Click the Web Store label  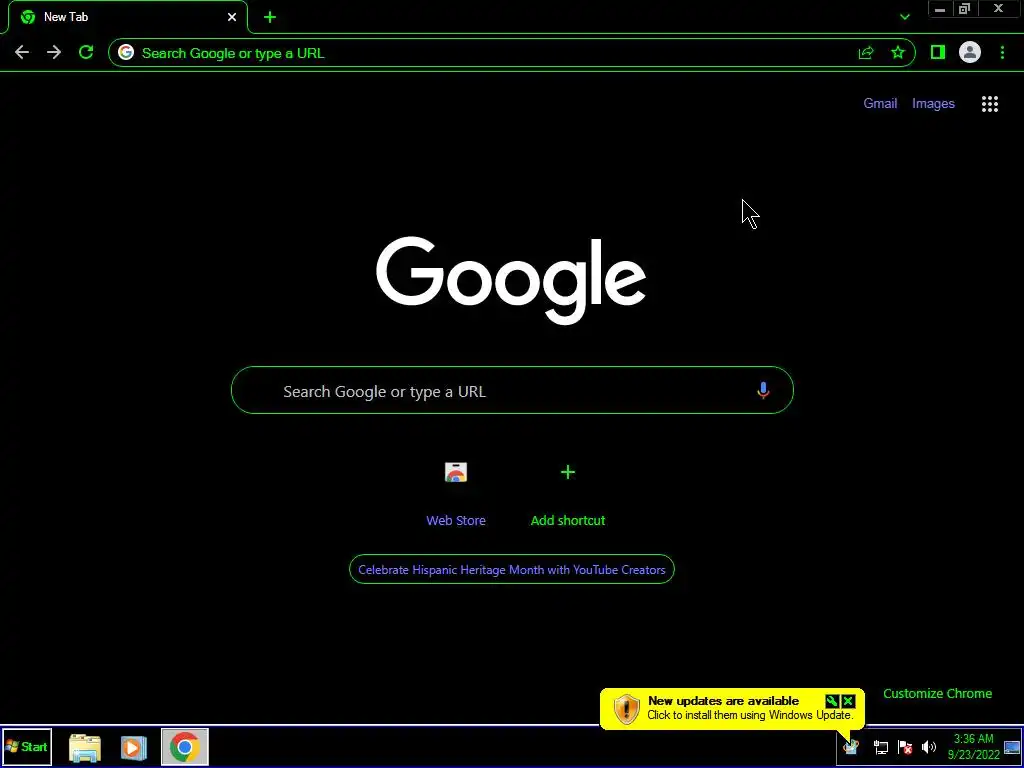coord(456,520)
